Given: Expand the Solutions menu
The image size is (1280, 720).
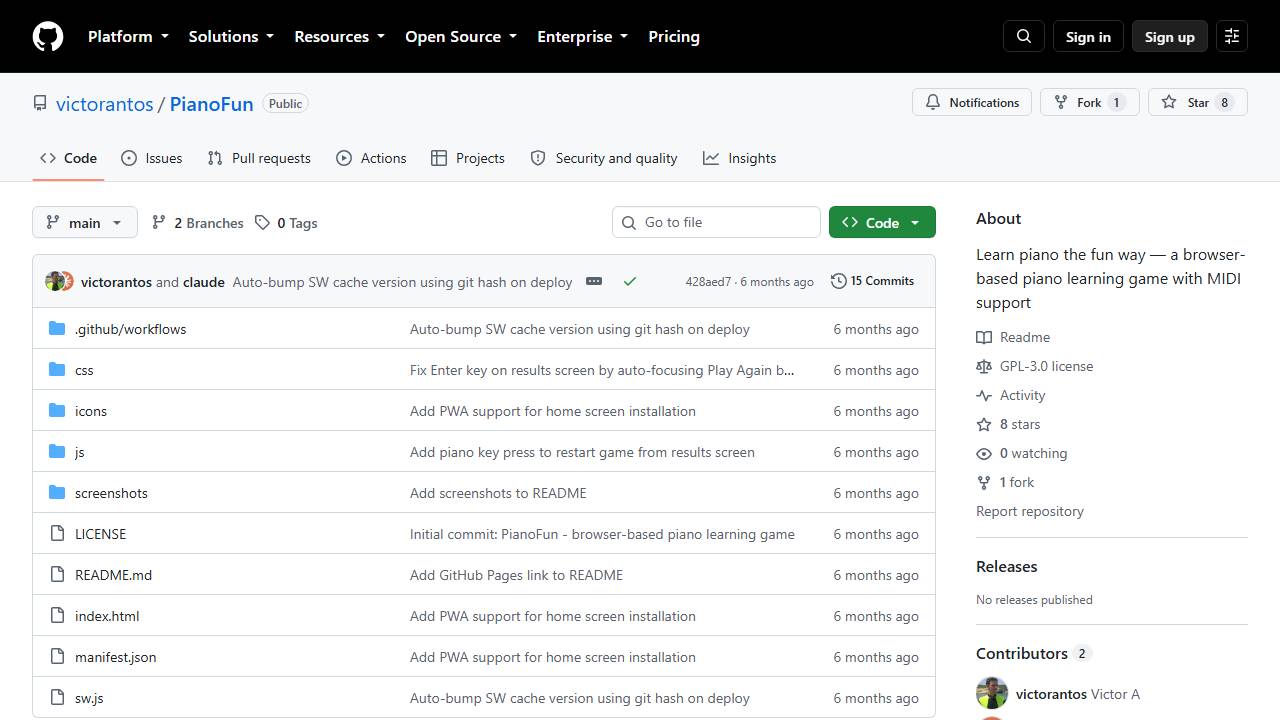Looking at the screenshot, I should click(231, 36).
